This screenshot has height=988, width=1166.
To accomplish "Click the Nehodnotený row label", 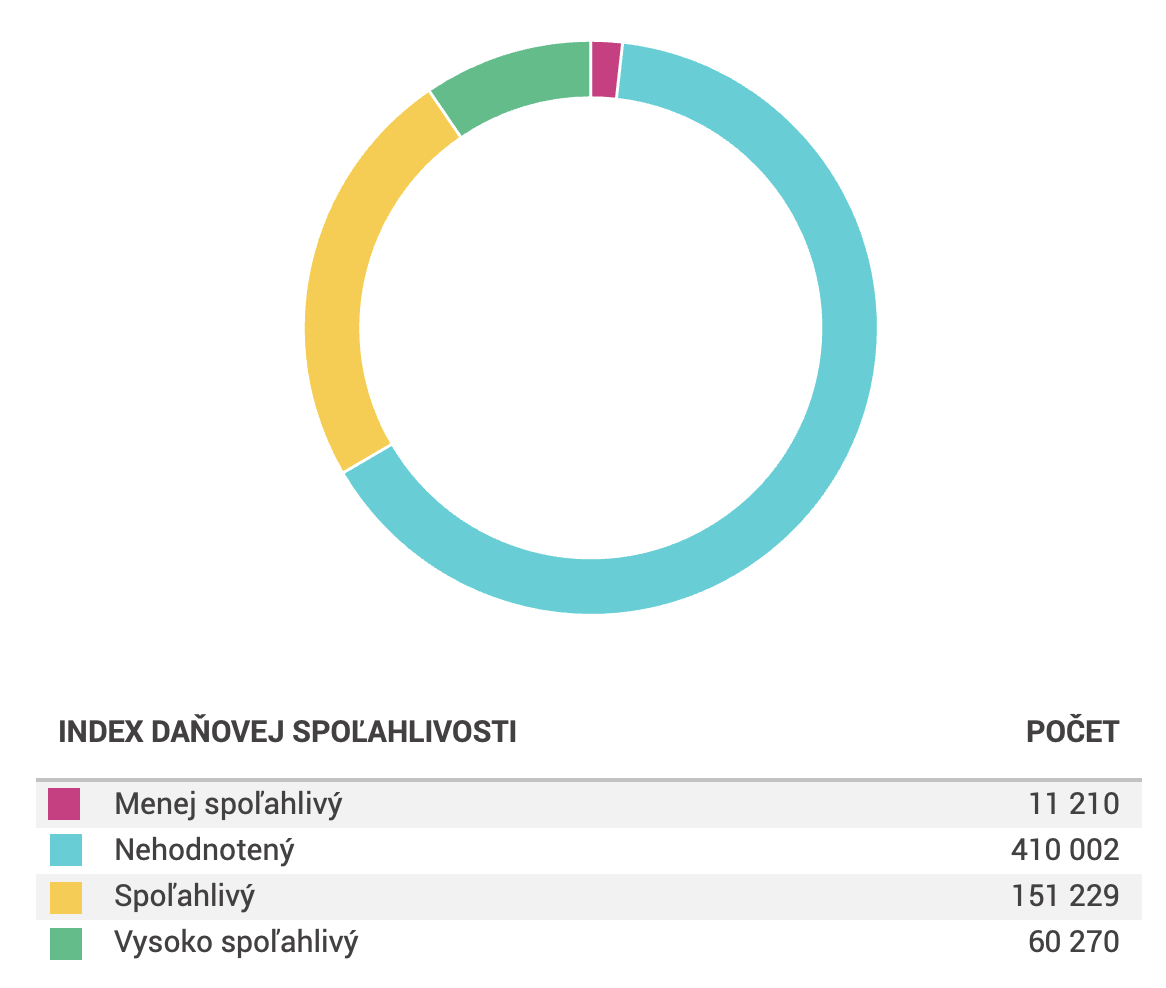I will (x=204, y=850).
